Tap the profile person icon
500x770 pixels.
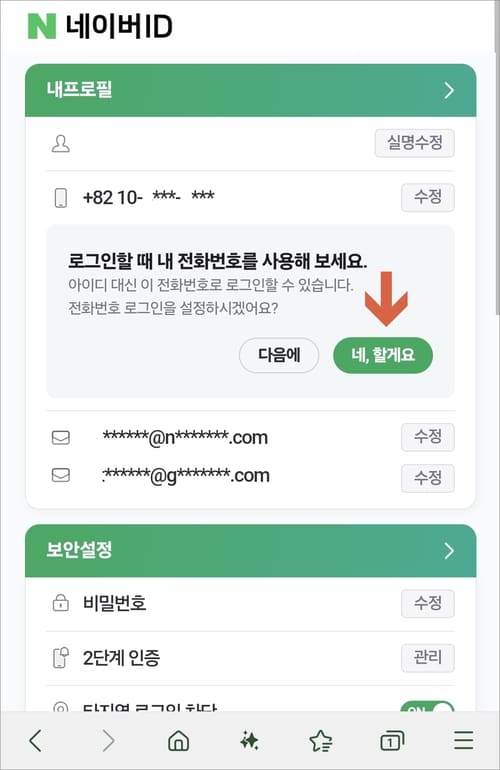click(x=61, y=144)
